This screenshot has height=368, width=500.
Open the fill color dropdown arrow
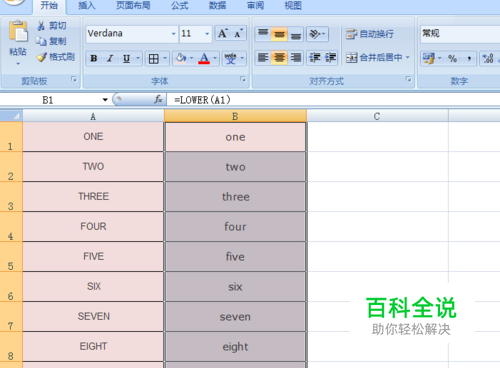191,59
